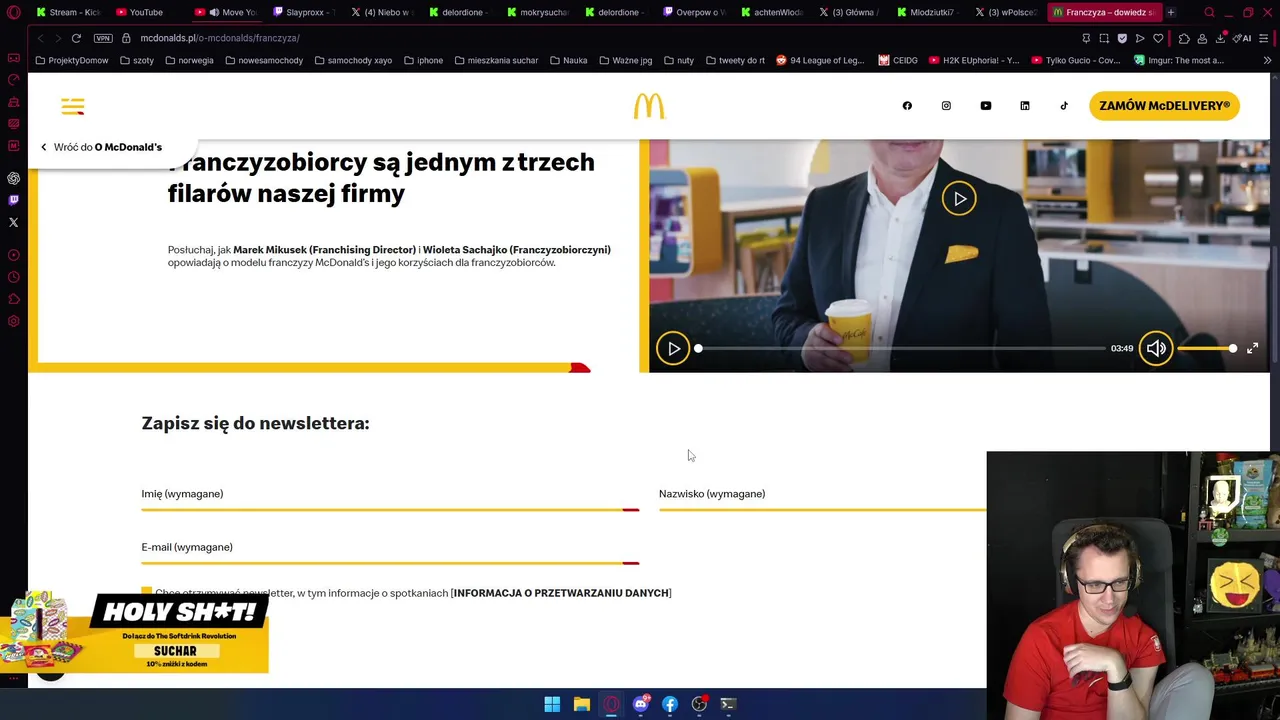Switch to the Slayproxx tab

304,12
